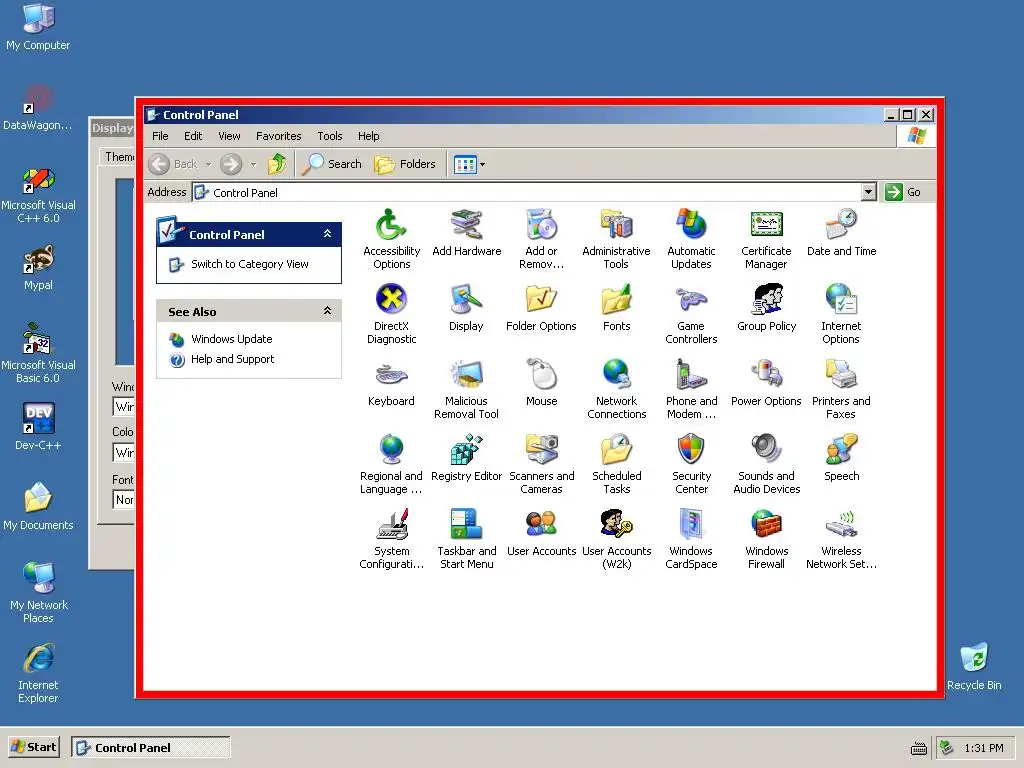Open Phone and Modem options
This screenshot has width=1024, height=768.
[691, 389]
